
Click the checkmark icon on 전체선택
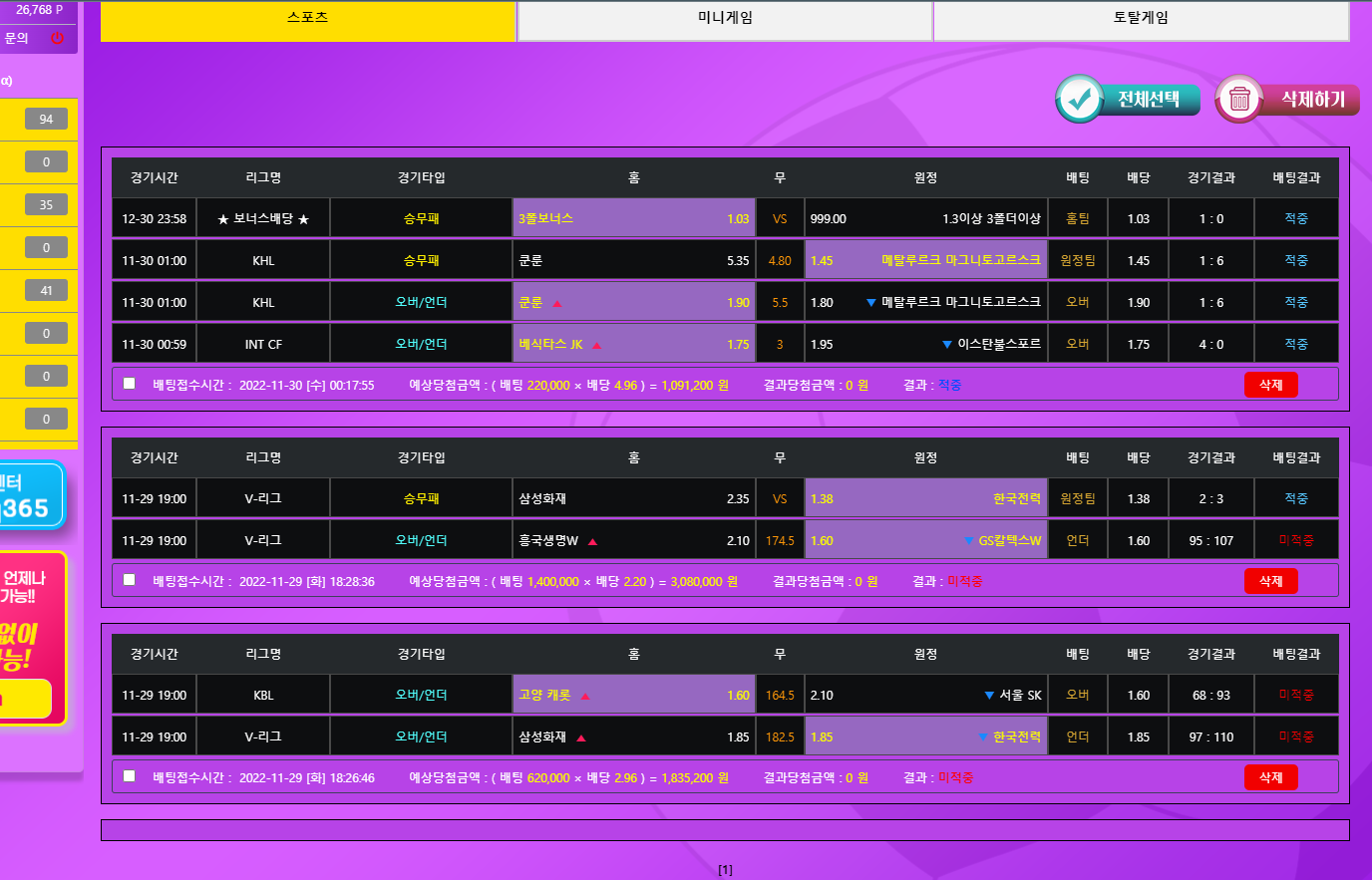pos(1079,99)
